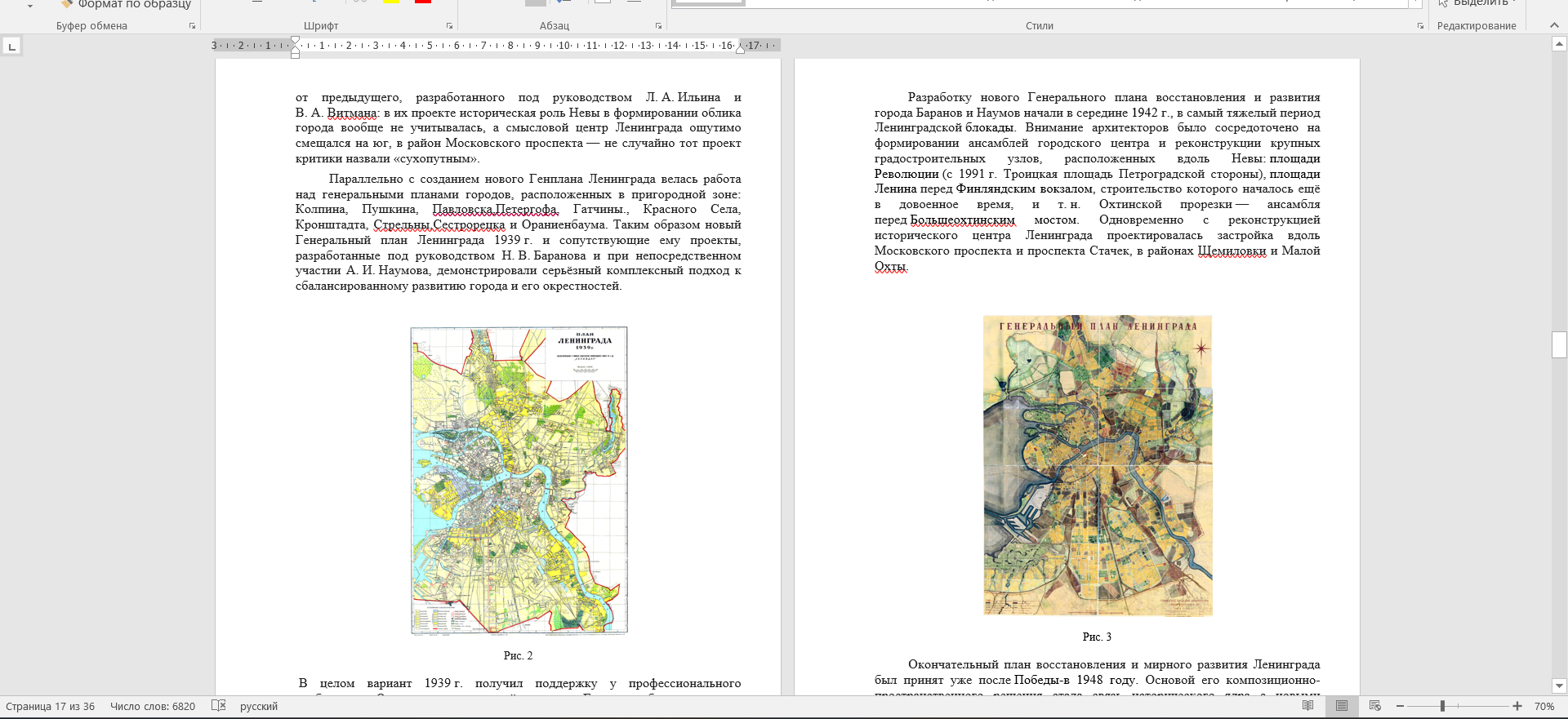Open the Select (Выделить) dropdown
The width and height of the screenshot is (1568, 719).
tap(1479, 3)
